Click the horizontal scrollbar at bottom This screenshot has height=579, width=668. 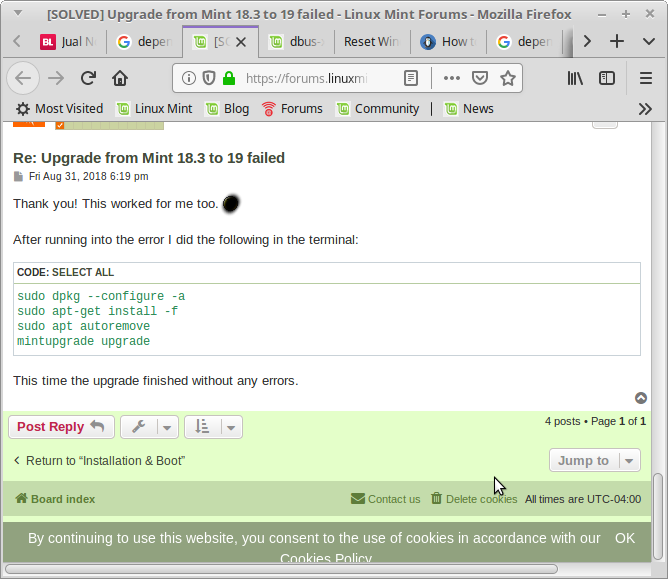pyautogui.click(x=281, y=569)
